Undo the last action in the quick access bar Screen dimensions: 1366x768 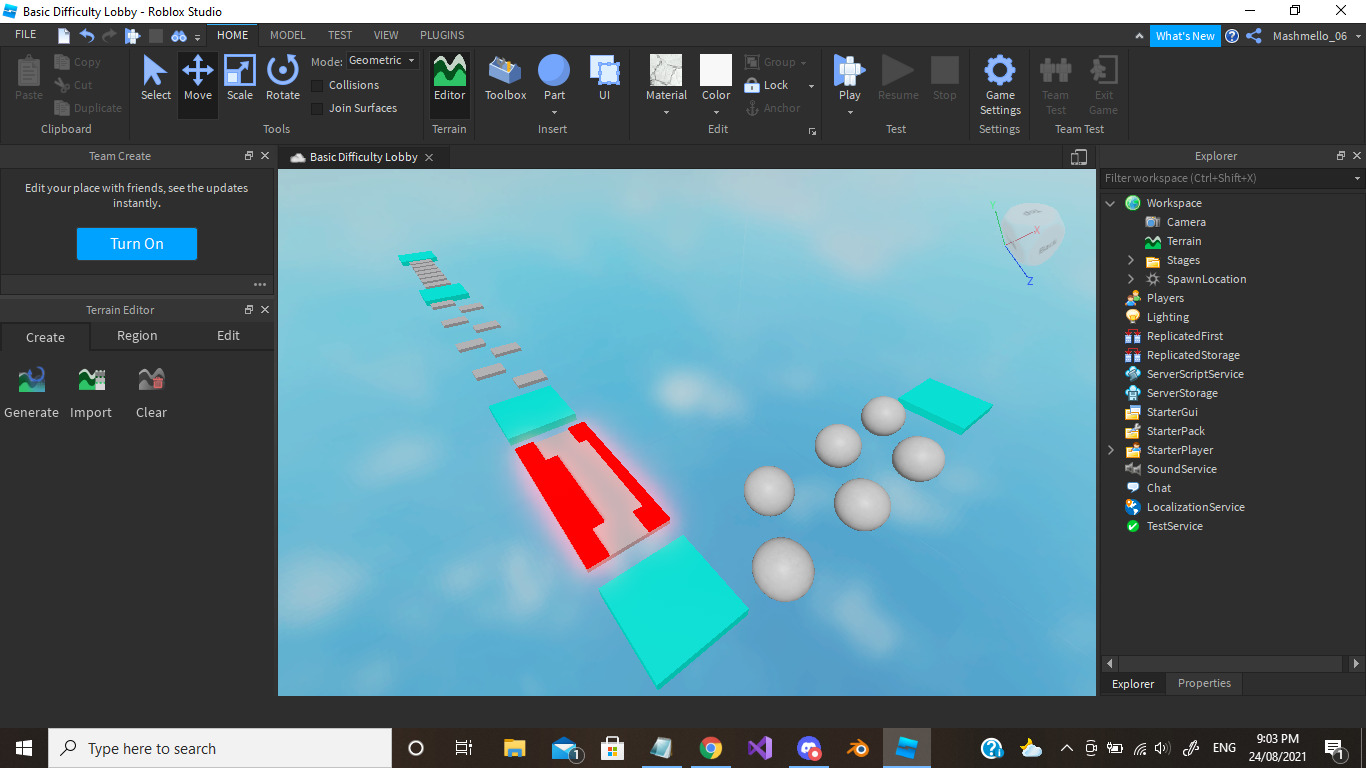[87, 36]
